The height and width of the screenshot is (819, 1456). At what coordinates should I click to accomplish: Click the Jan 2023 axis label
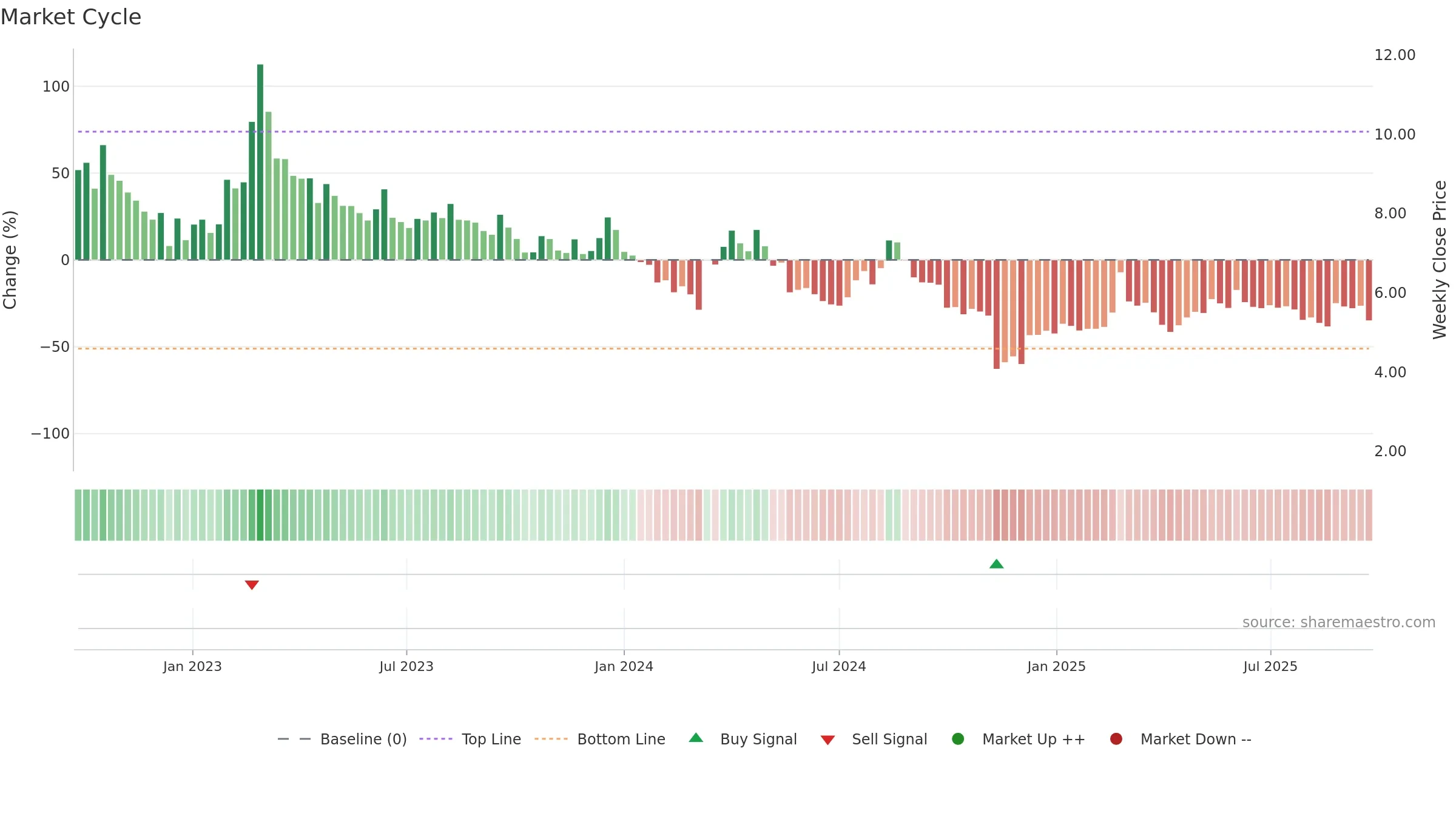click(192, 667)
